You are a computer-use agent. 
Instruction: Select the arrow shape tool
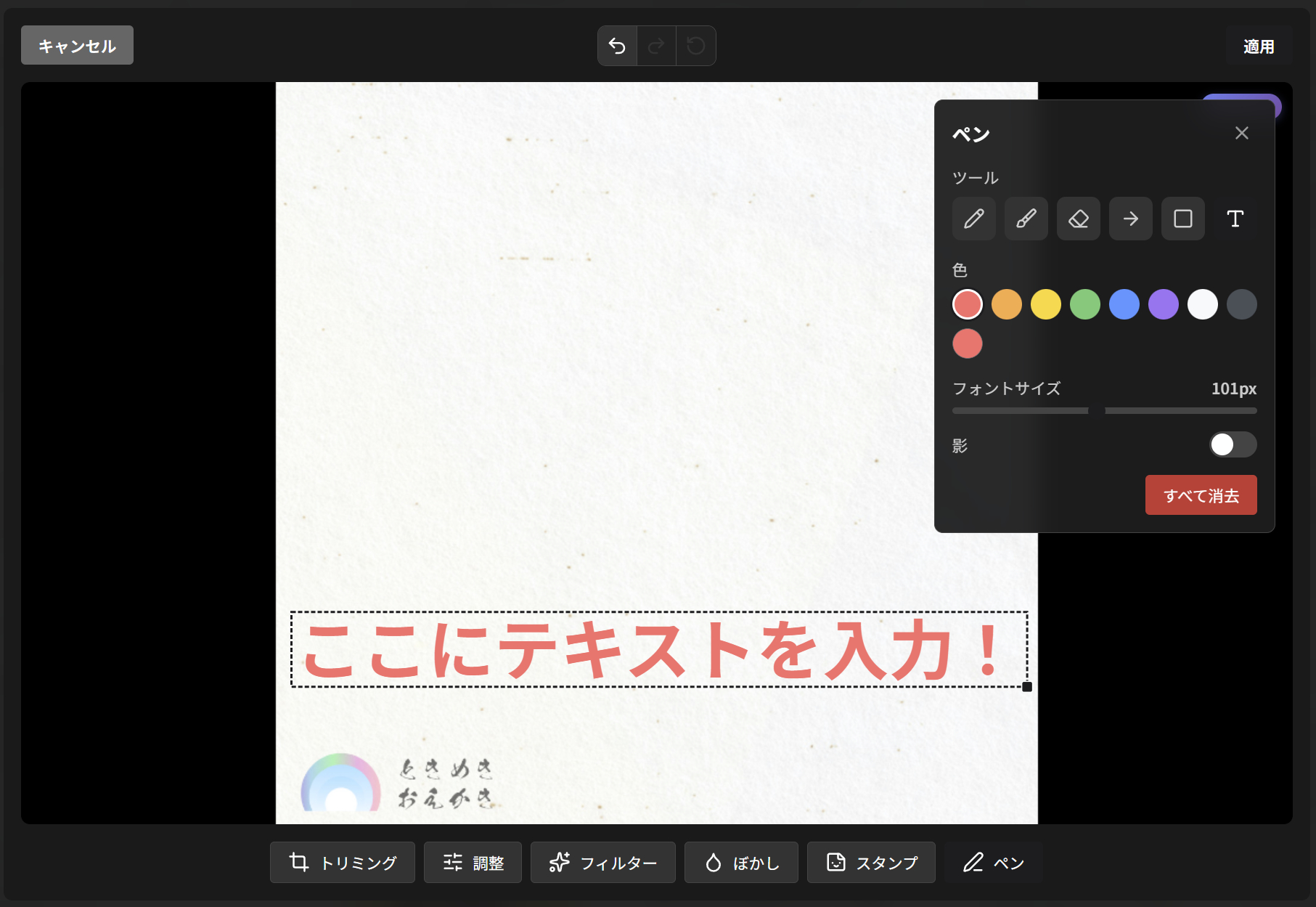click(1130, 219)
